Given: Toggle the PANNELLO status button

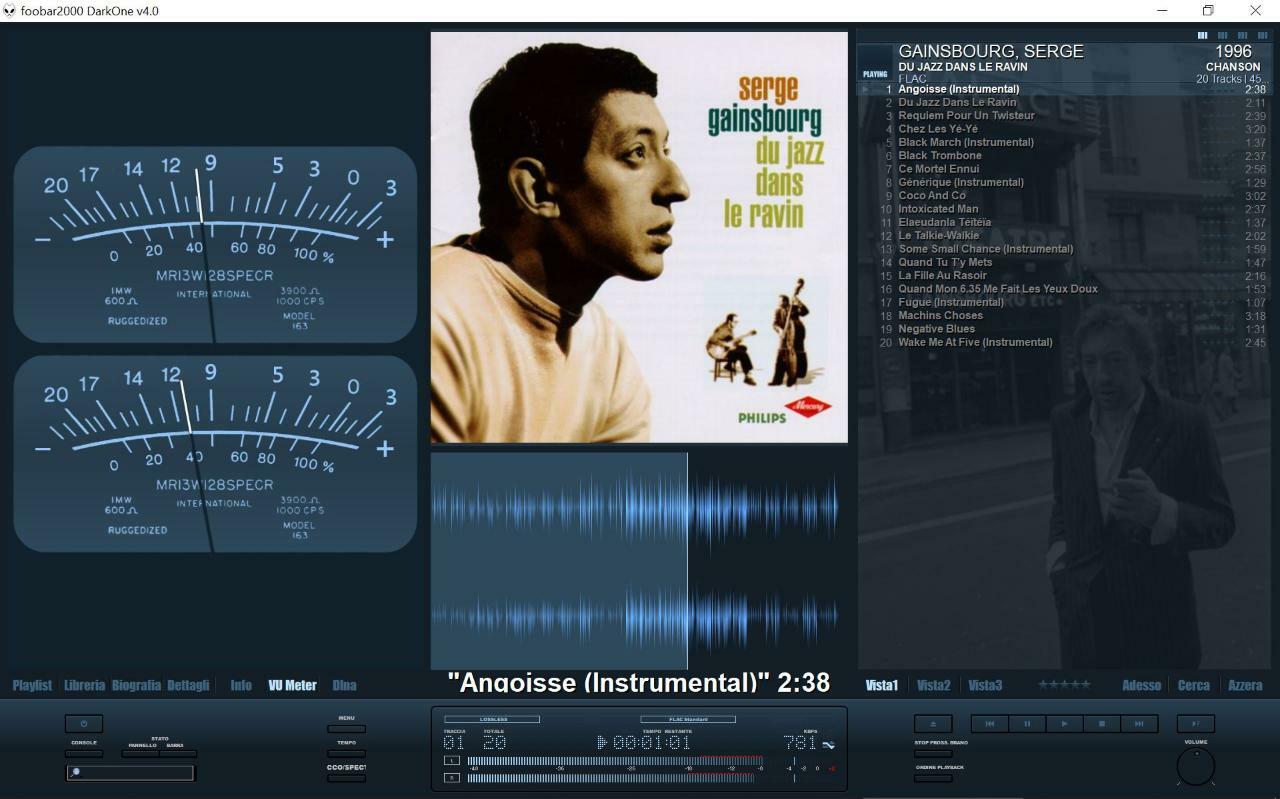Looking at the screenshot, I should (140, 753).
